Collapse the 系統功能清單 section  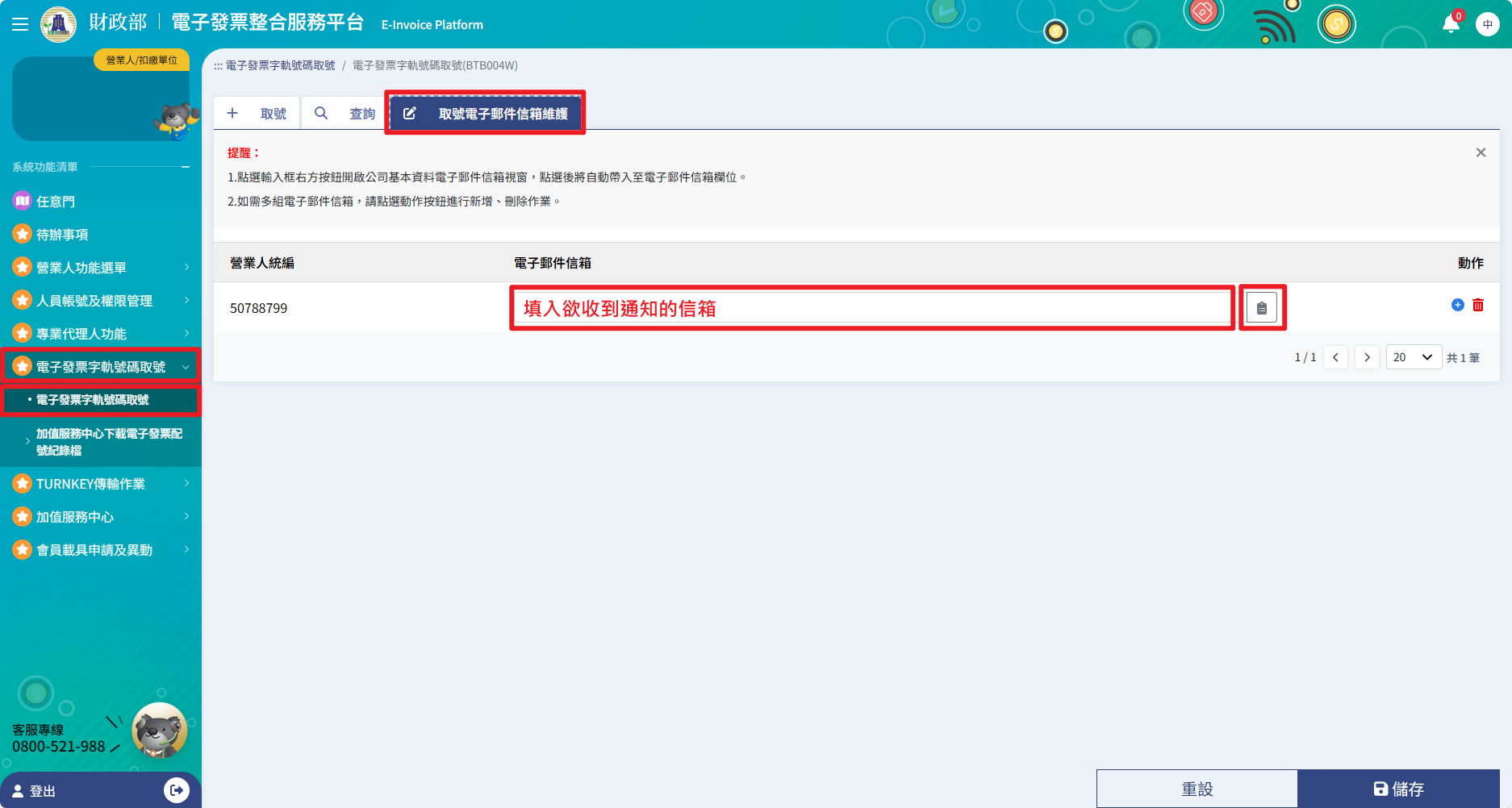point(186,167)
